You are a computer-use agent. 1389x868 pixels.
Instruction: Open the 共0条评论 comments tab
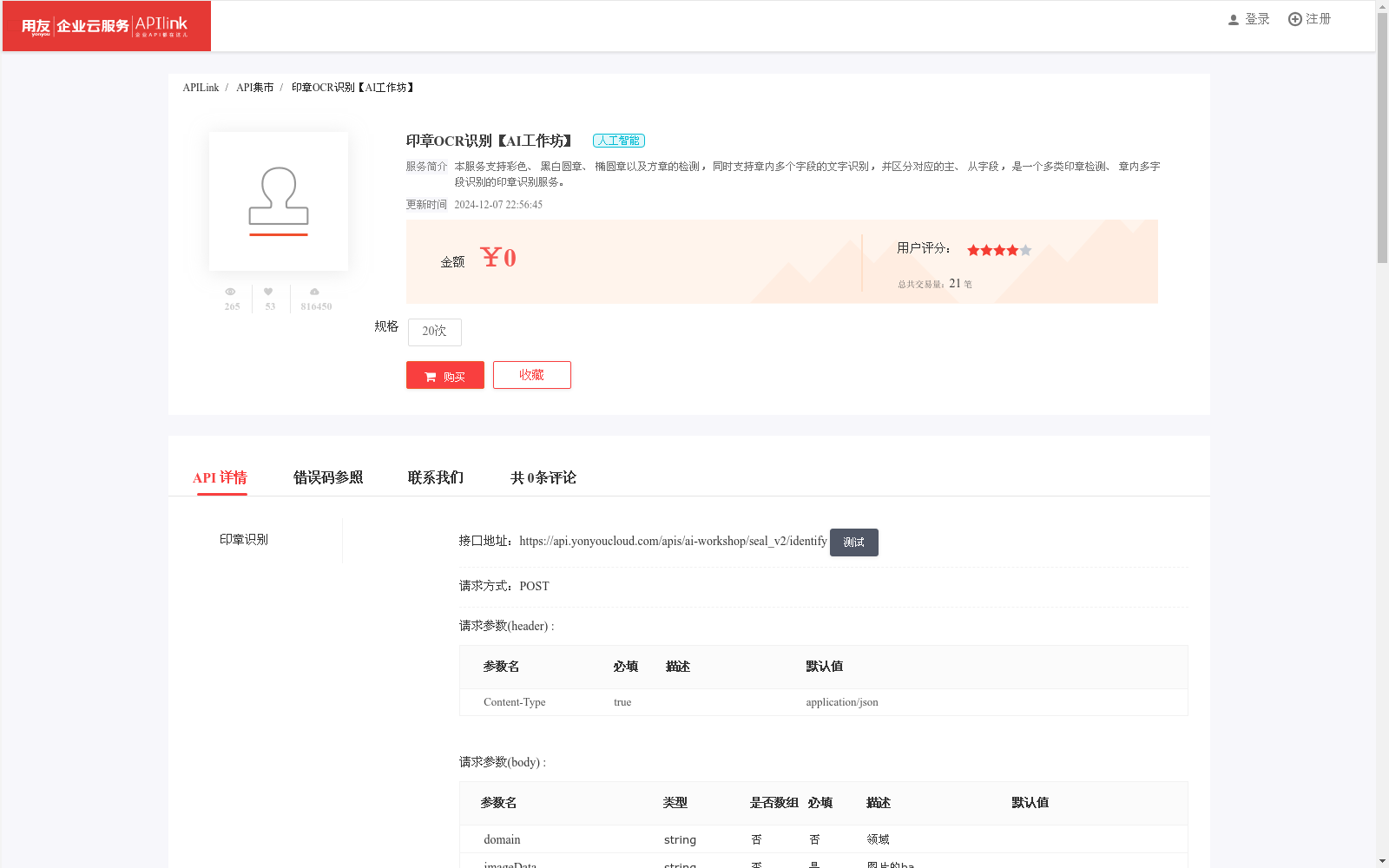point(543,477)
